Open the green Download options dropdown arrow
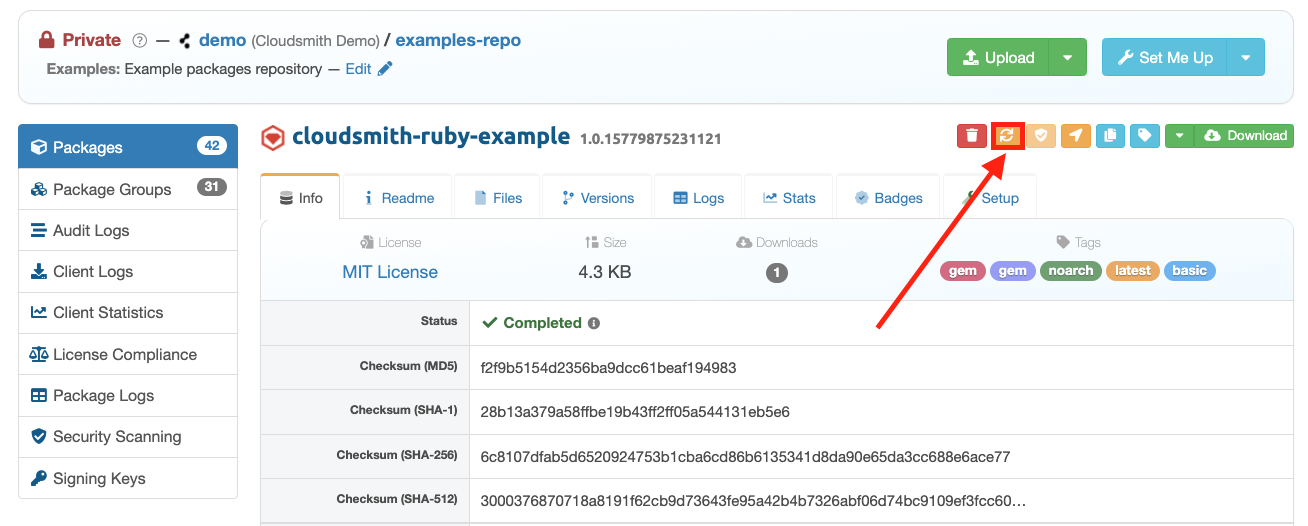This screenshot has width=1308, height=526. (1180, 136)
